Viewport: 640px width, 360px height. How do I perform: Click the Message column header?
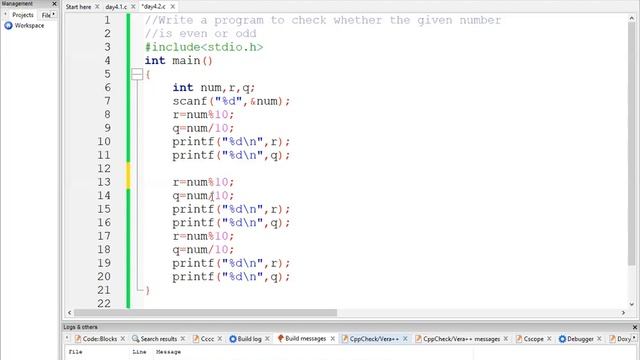tap(168, 352)
